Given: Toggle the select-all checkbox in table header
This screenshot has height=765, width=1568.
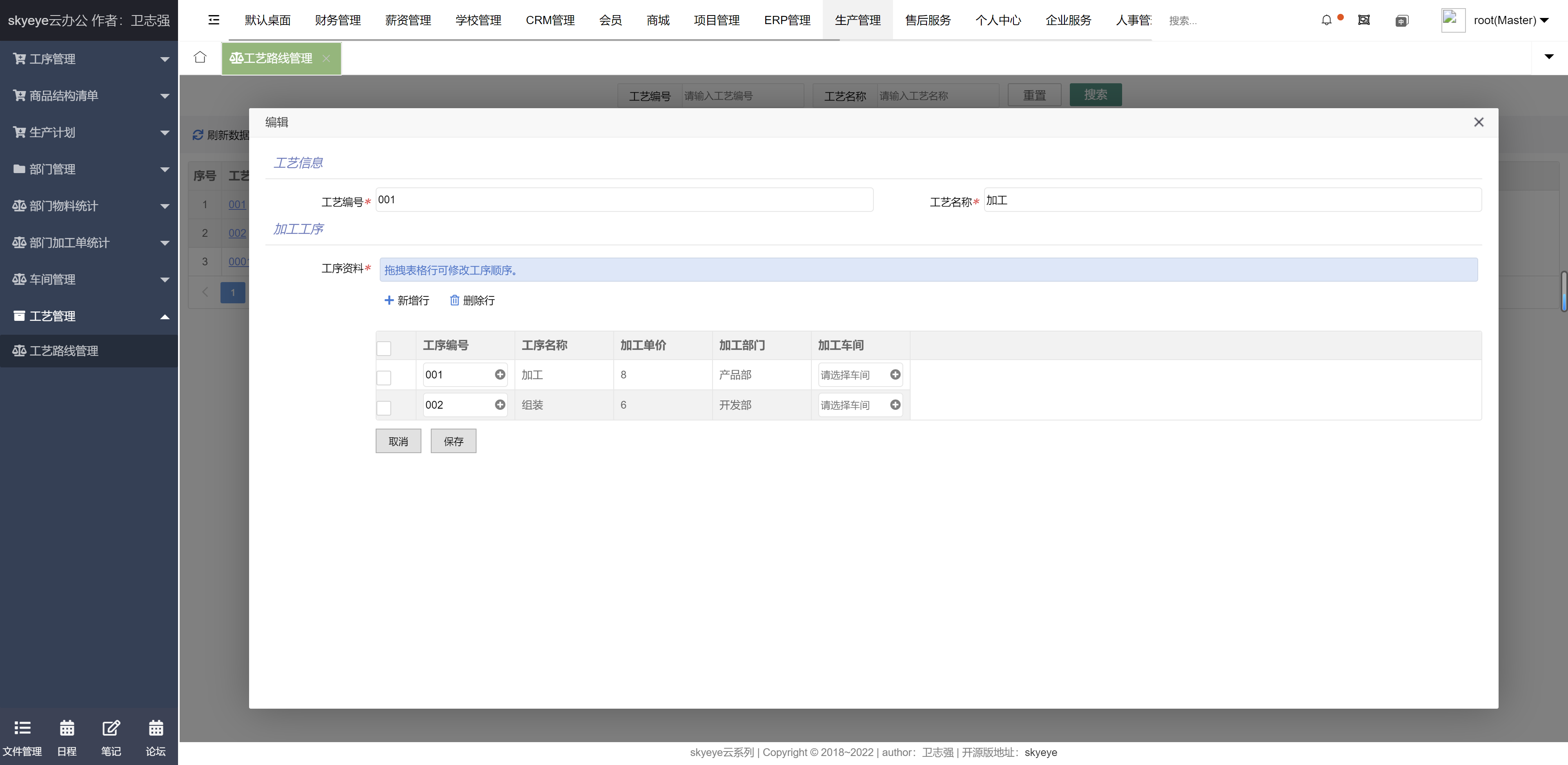Looking at the screenshot, I should [384, 348].
